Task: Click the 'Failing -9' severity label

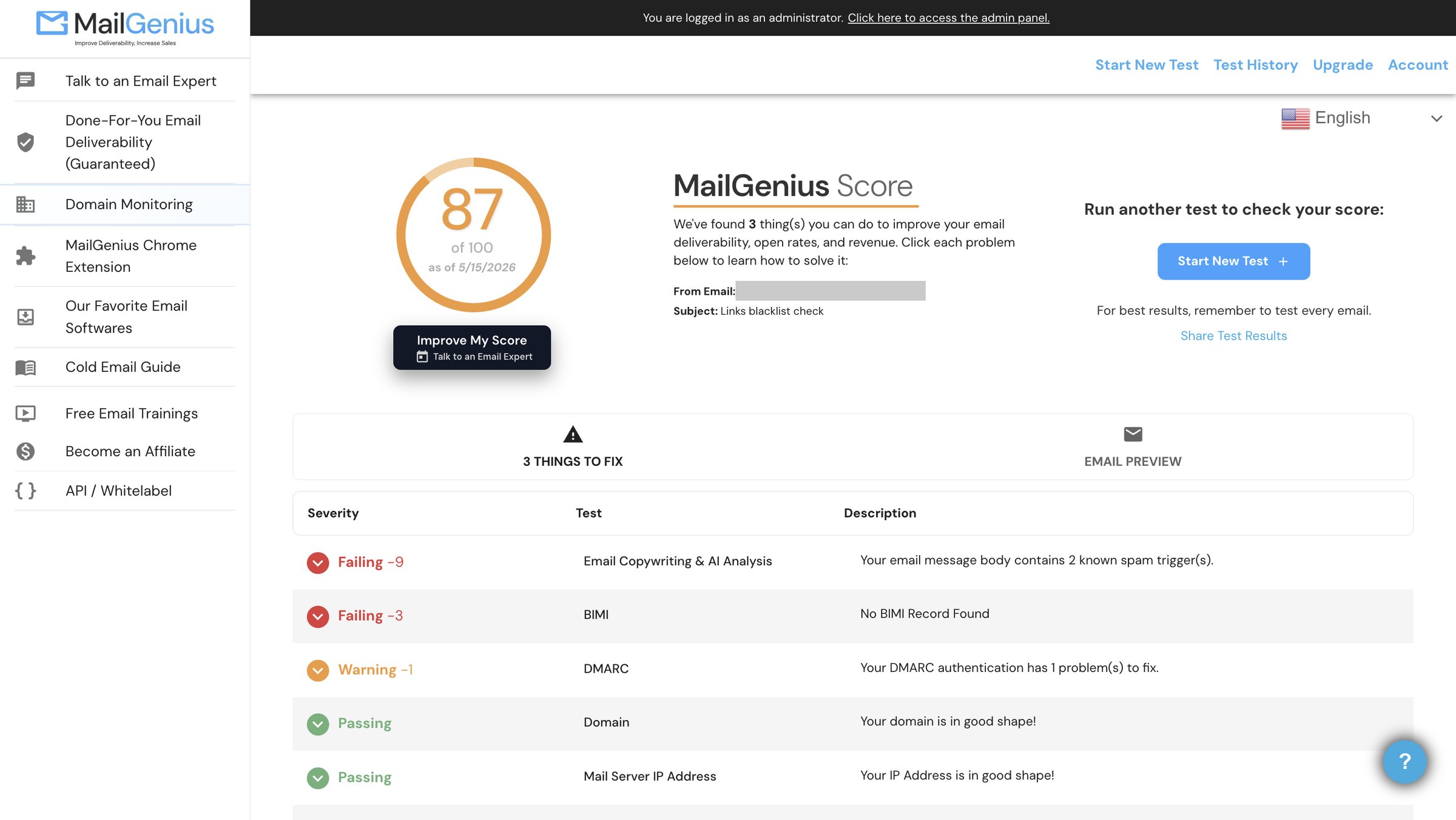Action: tap(371, 562)
